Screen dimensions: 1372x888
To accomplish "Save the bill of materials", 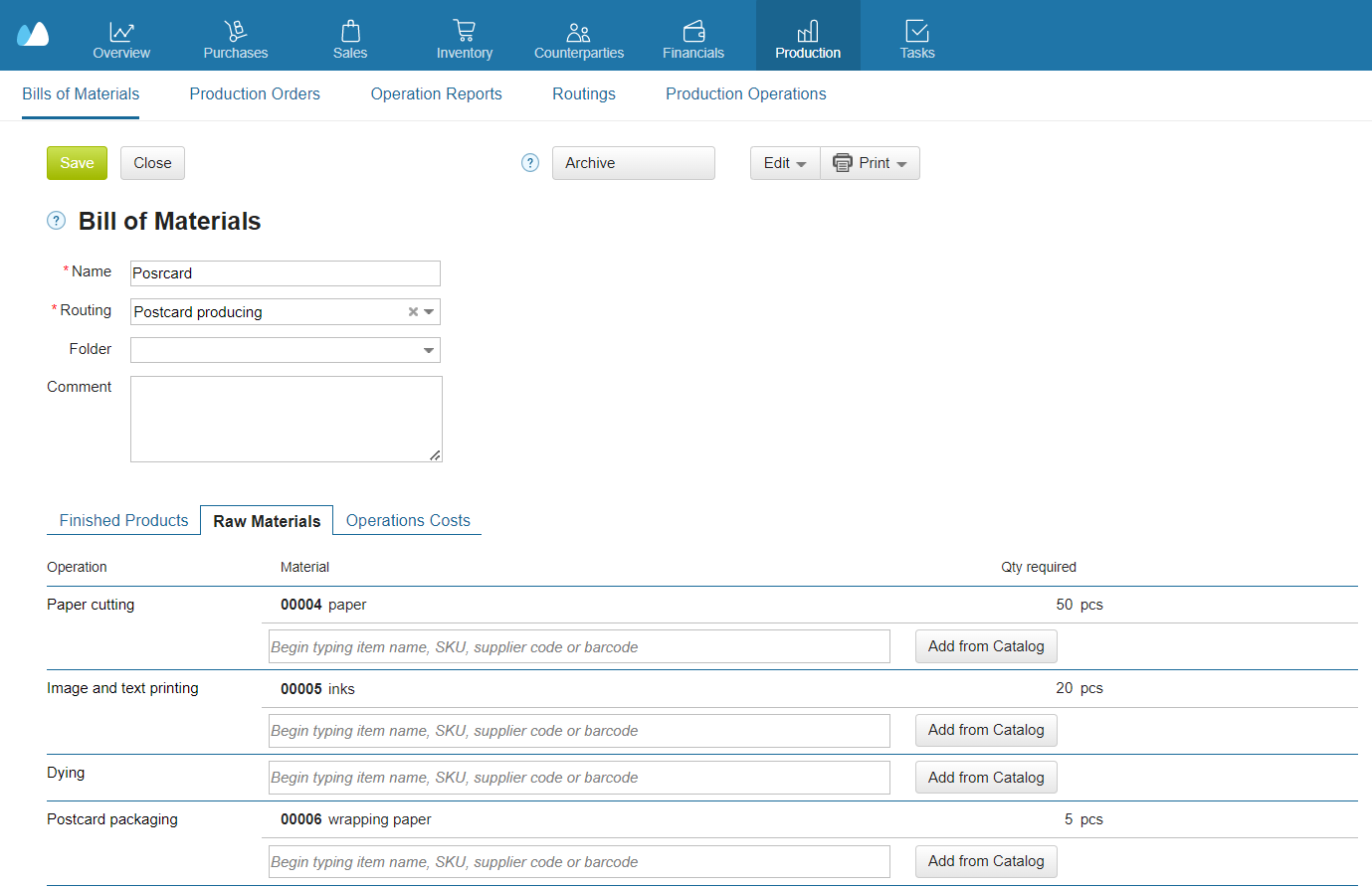I will coord(77,163).
